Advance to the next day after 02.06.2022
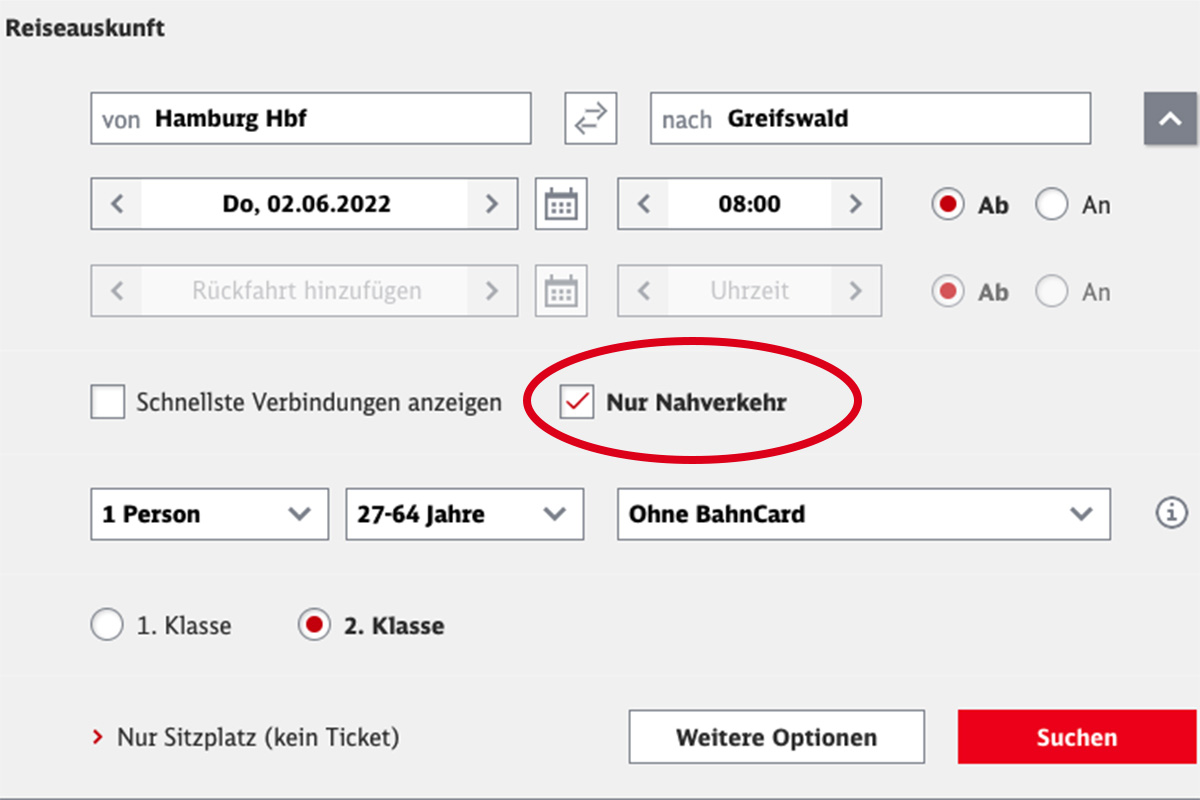 [x=491, y=204]
